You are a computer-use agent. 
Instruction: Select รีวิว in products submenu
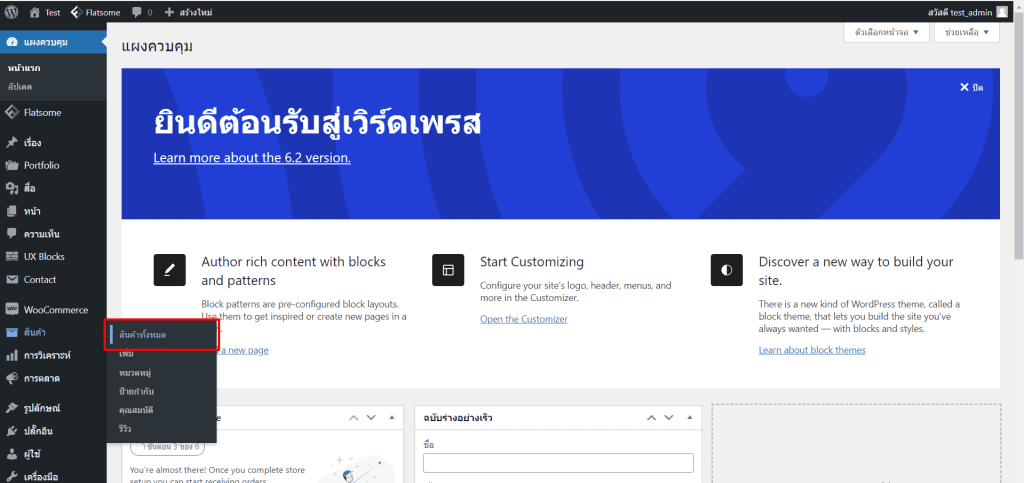pos(125,429)
